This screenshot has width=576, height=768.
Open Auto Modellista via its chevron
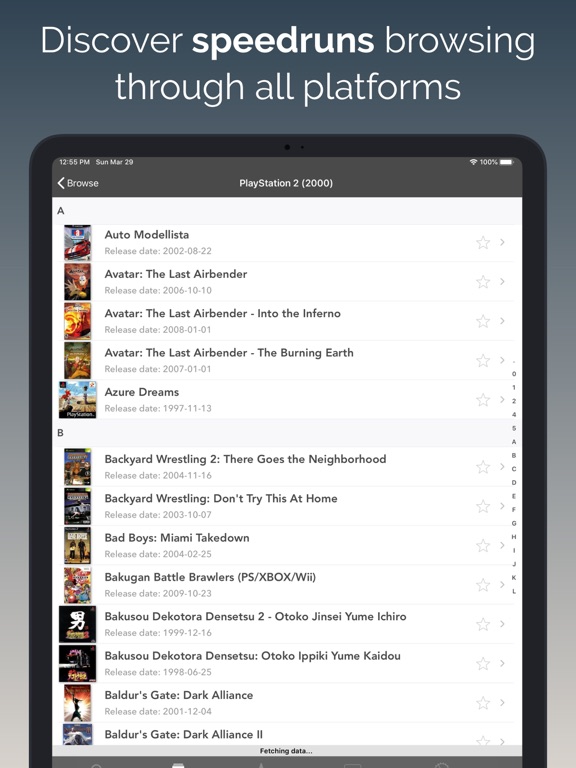pyautogui.click(x=502, y=242)
